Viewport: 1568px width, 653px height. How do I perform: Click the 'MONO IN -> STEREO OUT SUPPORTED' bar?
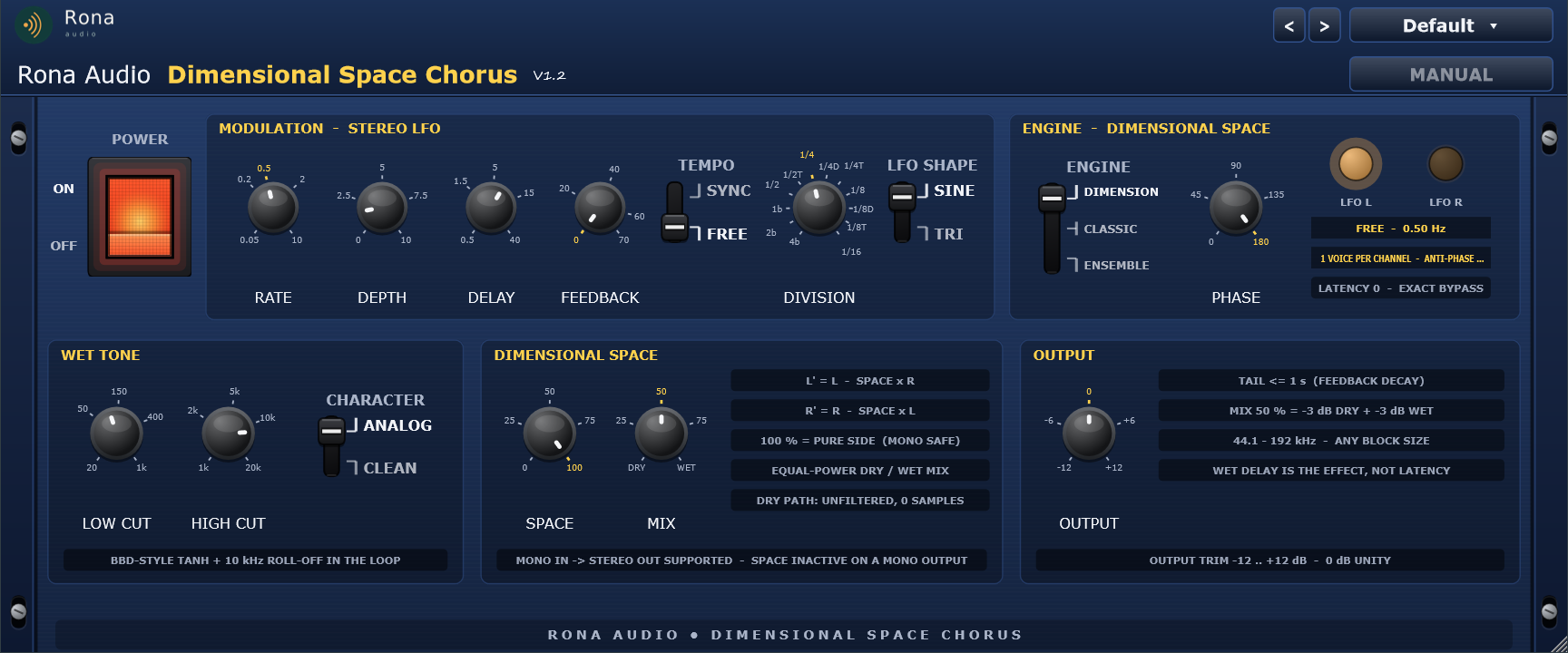point(741,560)
